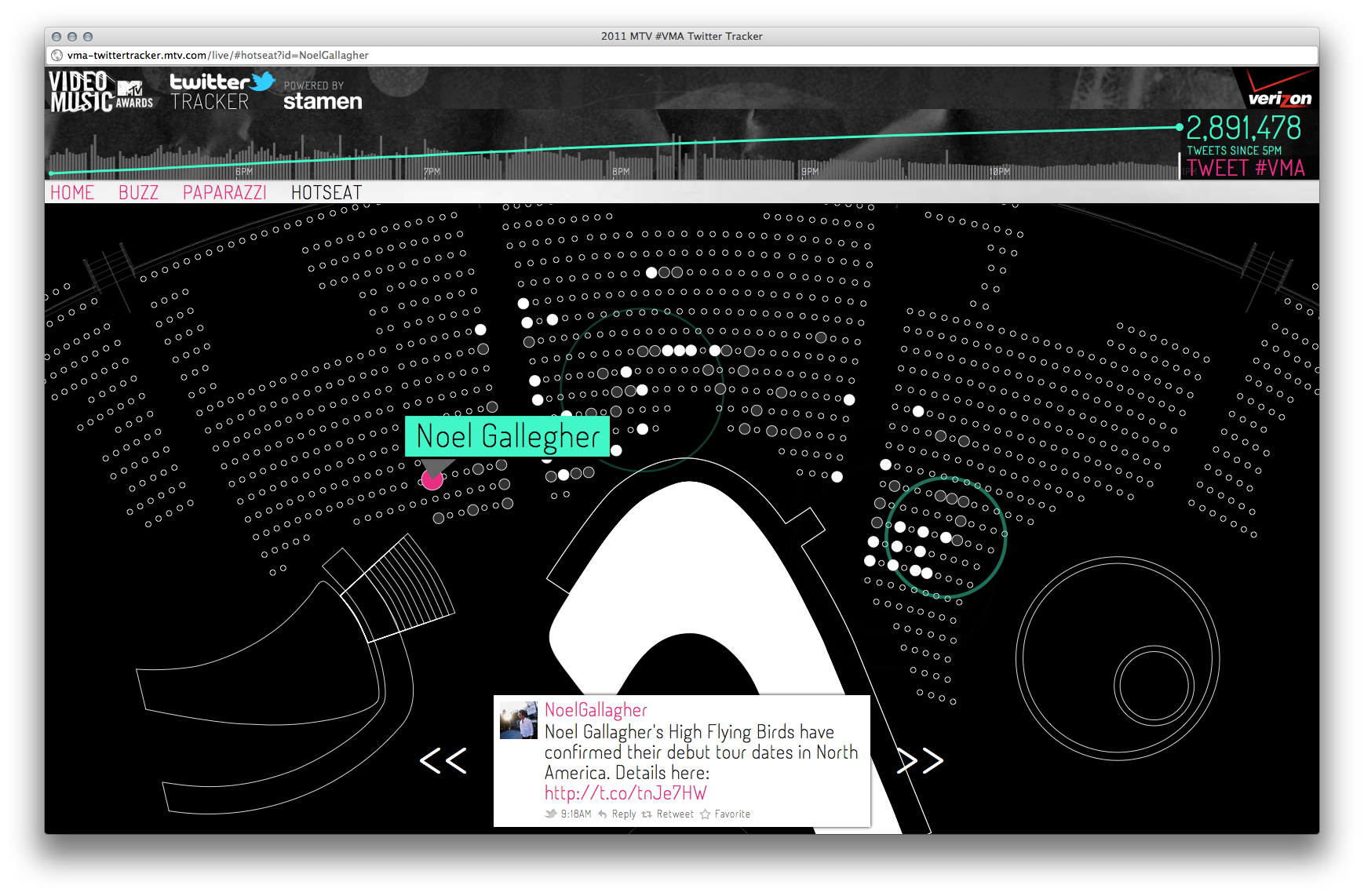Viewport: 1364px width, 896px height.
Task: Open the HOME tab
Action: point(72,193)
